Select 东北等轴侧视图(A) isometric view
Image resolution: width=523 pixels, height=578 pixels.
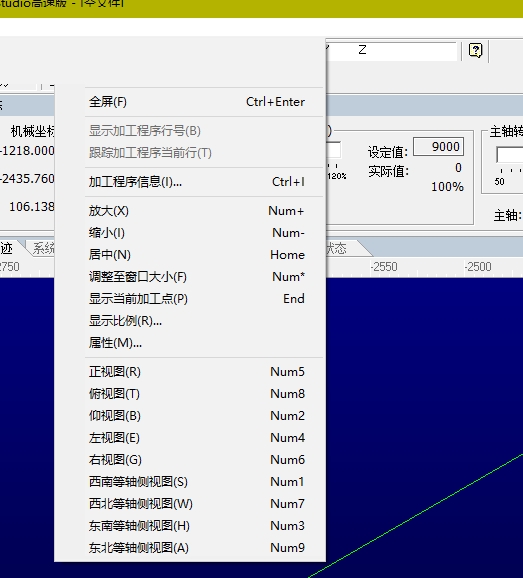pyautogui.click(x=197, y=548)
